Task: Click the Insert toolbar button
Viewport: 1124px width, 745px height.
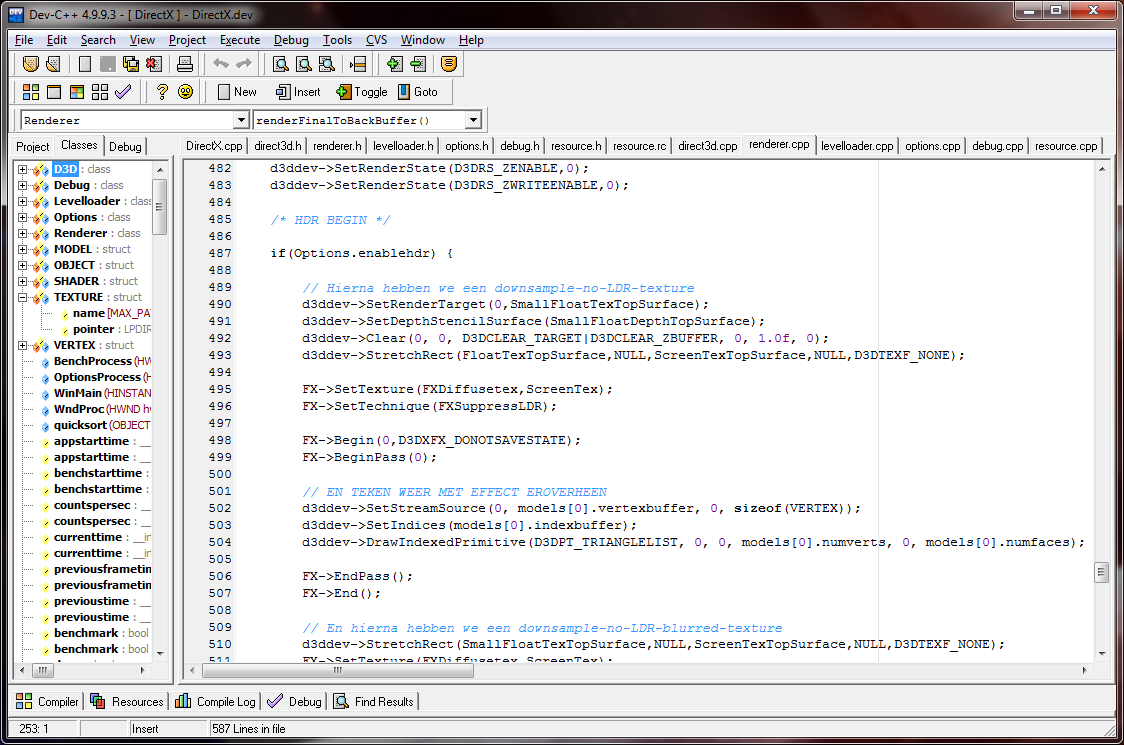Action: [x=297, y=91]
